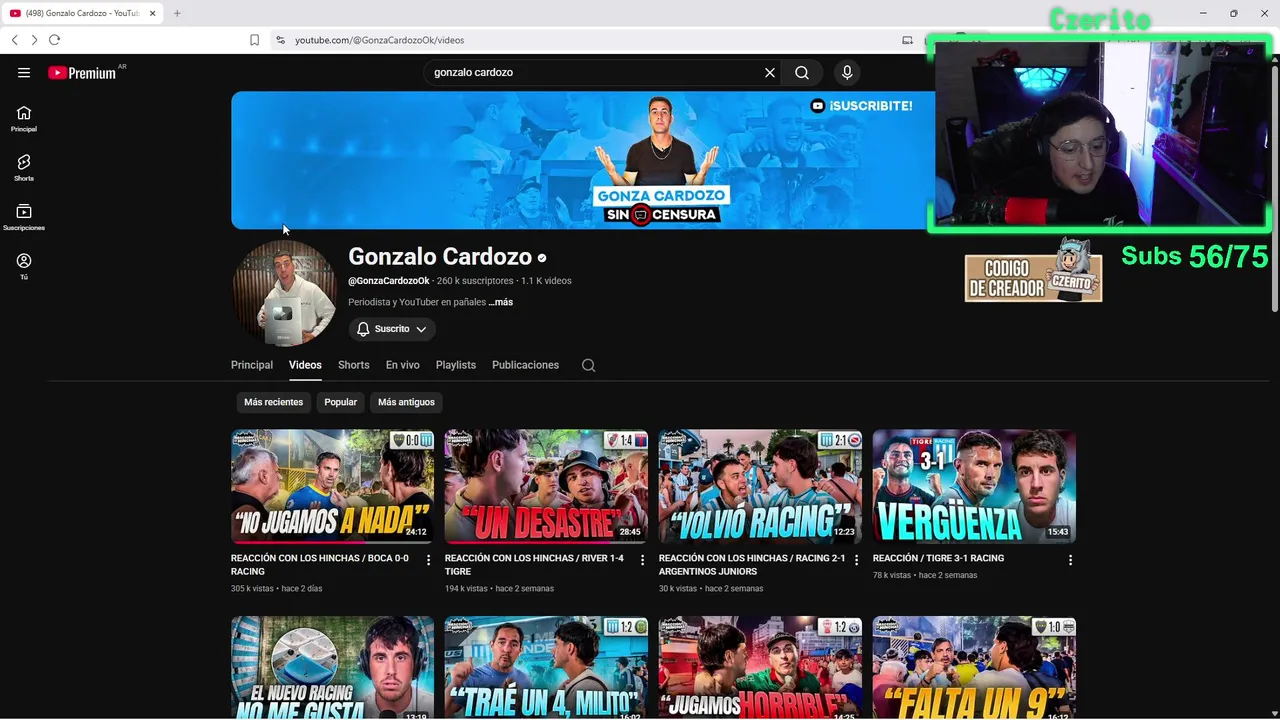Play the "JUGAMOS HORRIBLE" thumbnail
Viewport: 1280px width, 720px height.
(761, 668)
